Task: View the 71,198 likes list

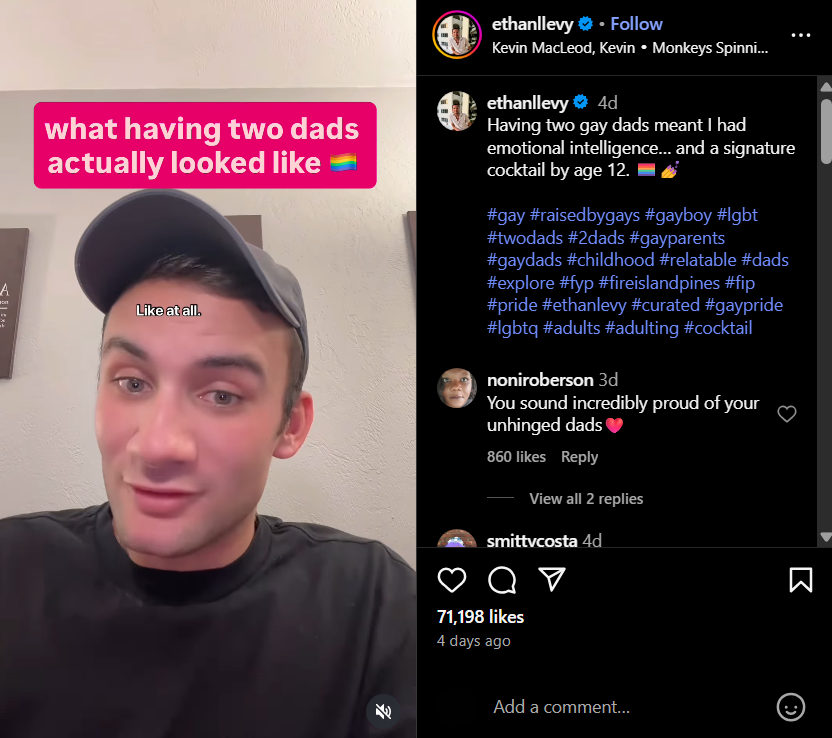Action: (x=480, y=617)
